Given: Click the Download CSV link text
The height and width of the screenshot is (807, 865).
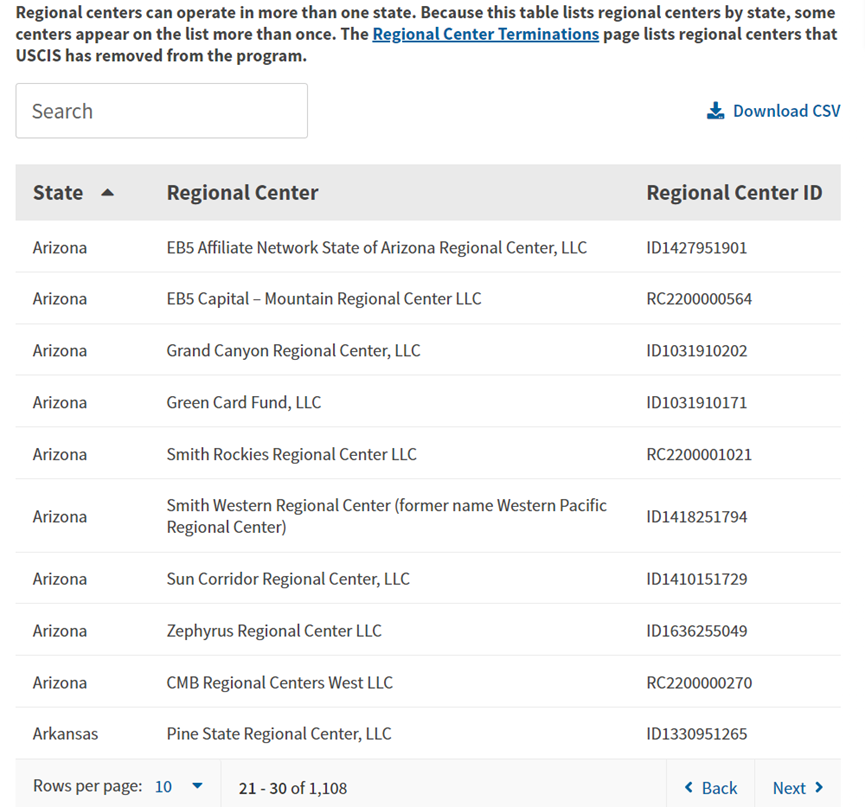Looking at the screenshot, I should pos(787,111).
